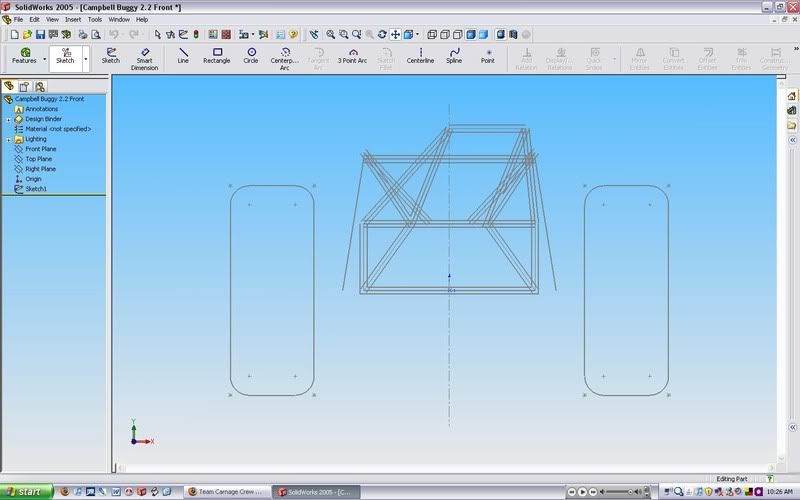Screen dimensions: 800x500
Task: Expand the Lighting tree node
Action: (8, 139)
